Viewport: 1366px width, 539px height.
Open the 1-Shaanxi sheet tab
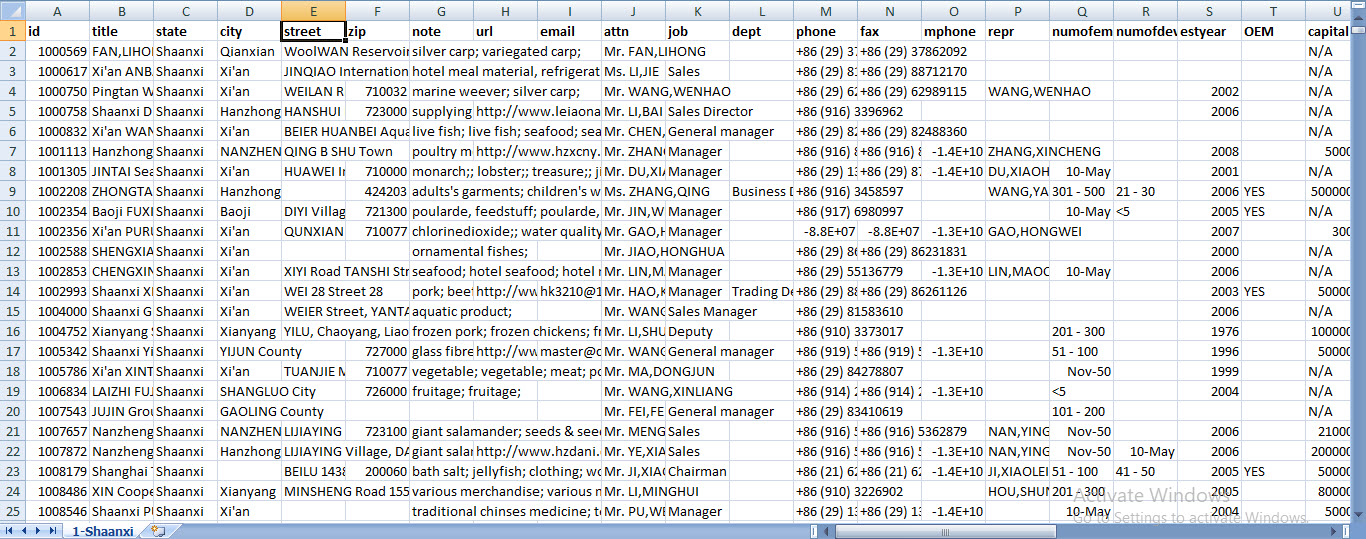102,531
